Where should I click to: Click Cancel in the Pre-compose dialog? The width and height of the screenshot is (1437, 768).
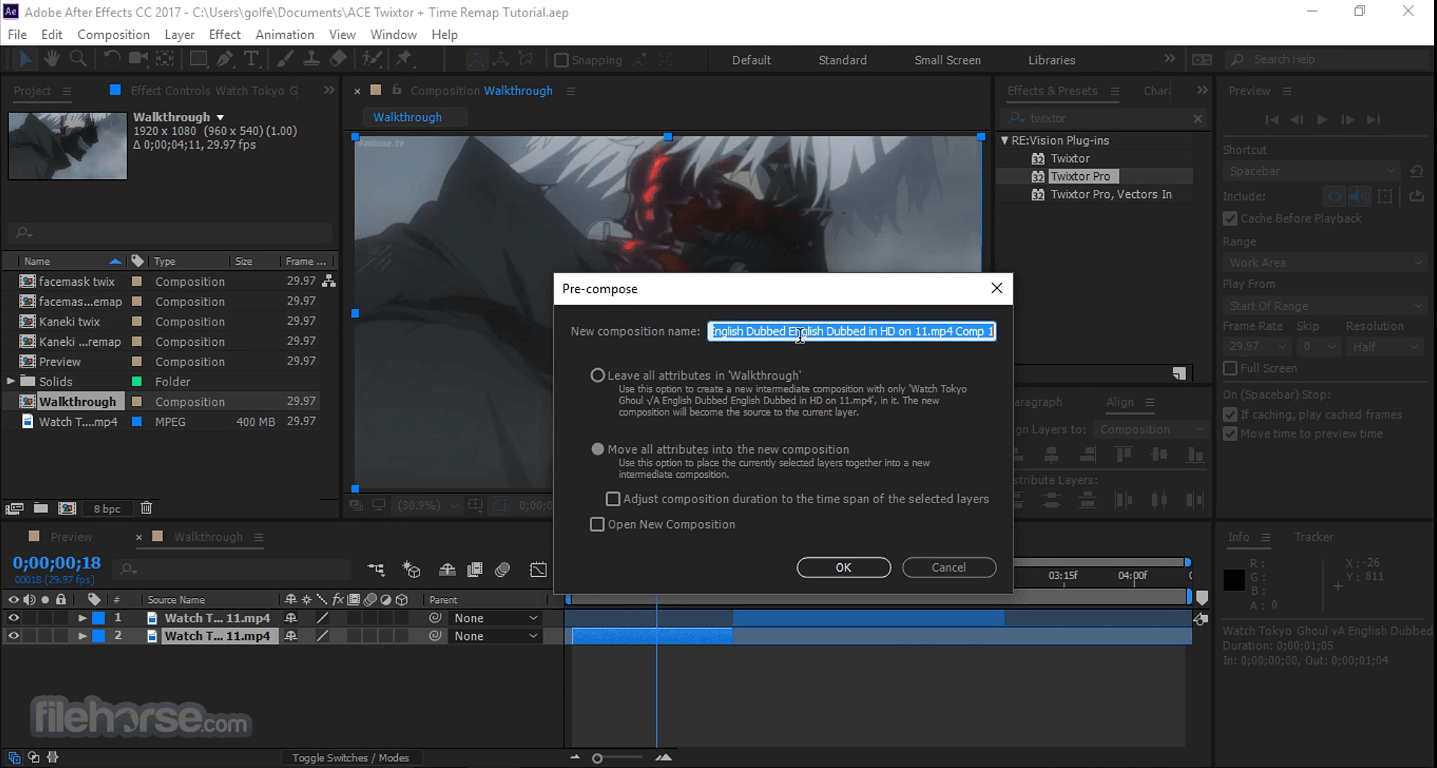[x=949, y=567]
